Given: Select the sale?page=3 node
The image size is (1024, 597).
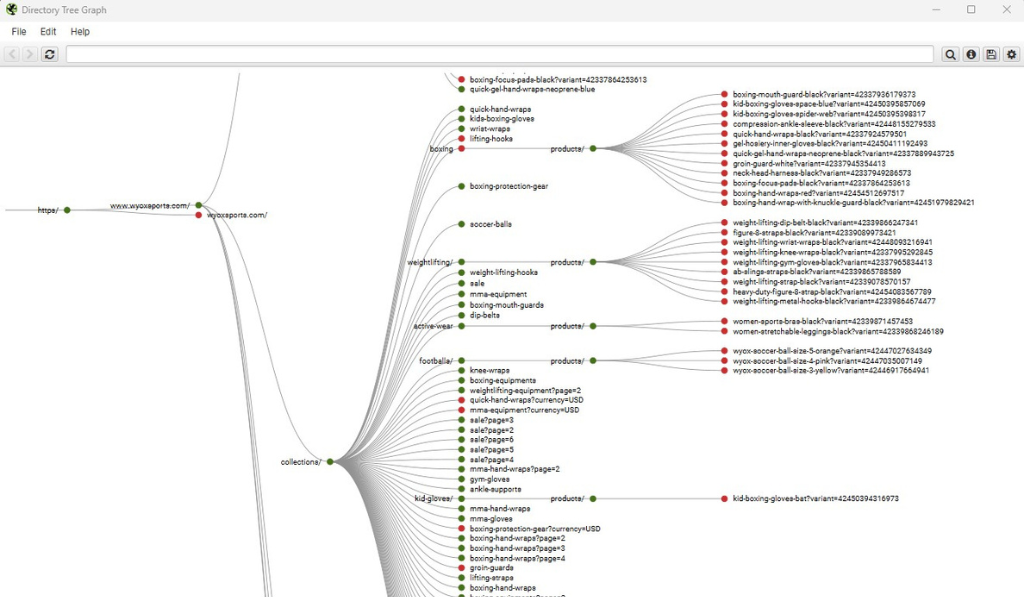Looking at the screenshot, I should [x=462, y=420].
